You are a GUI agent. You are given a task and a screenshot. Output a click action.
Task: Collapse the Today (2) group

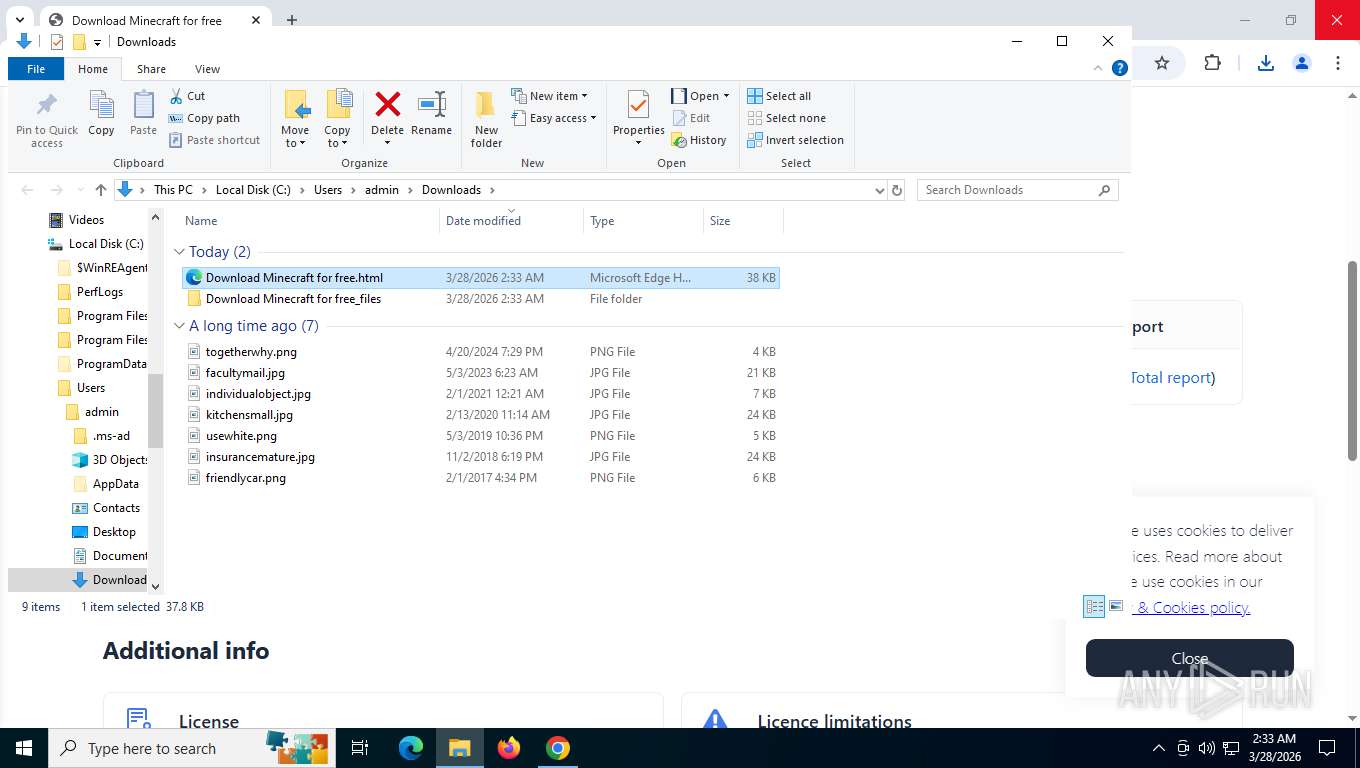click(x=180, y=252)
